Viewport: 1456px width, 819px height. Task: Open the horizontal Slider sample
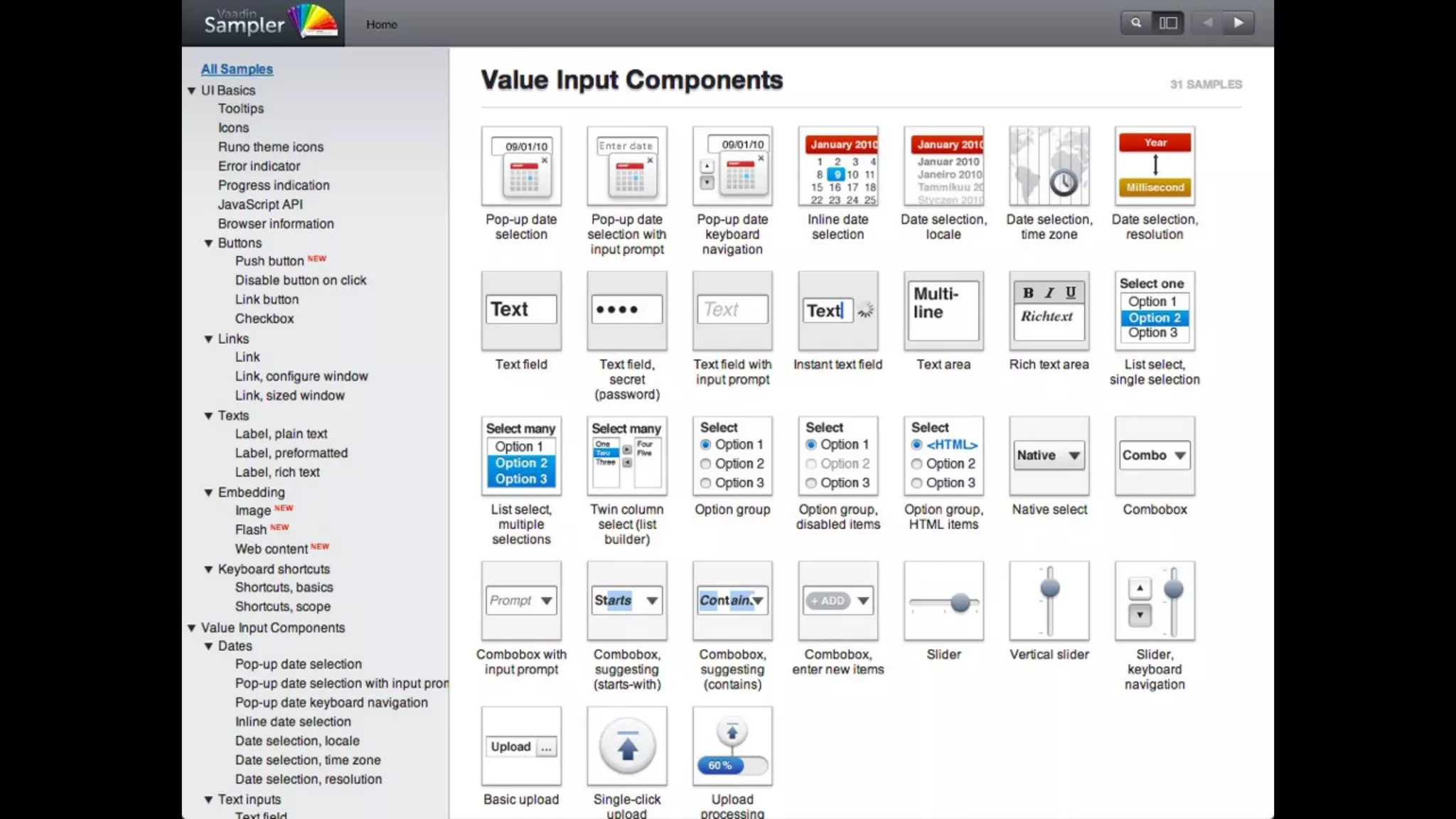pos(943,601)
